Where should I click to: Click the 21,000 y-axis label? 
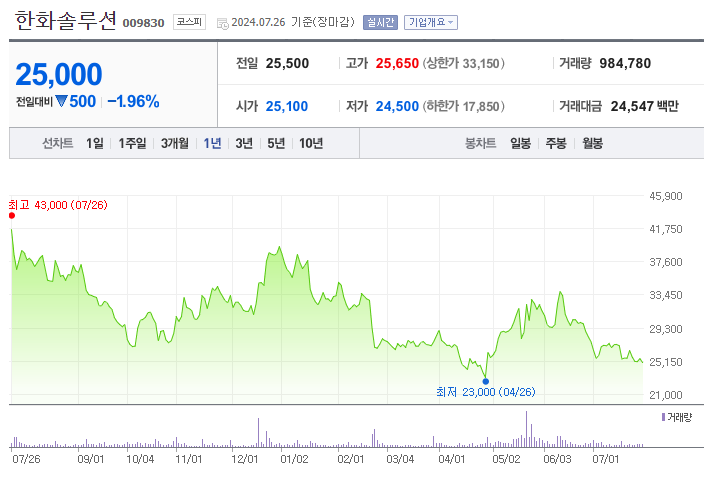tap(665, 395)
